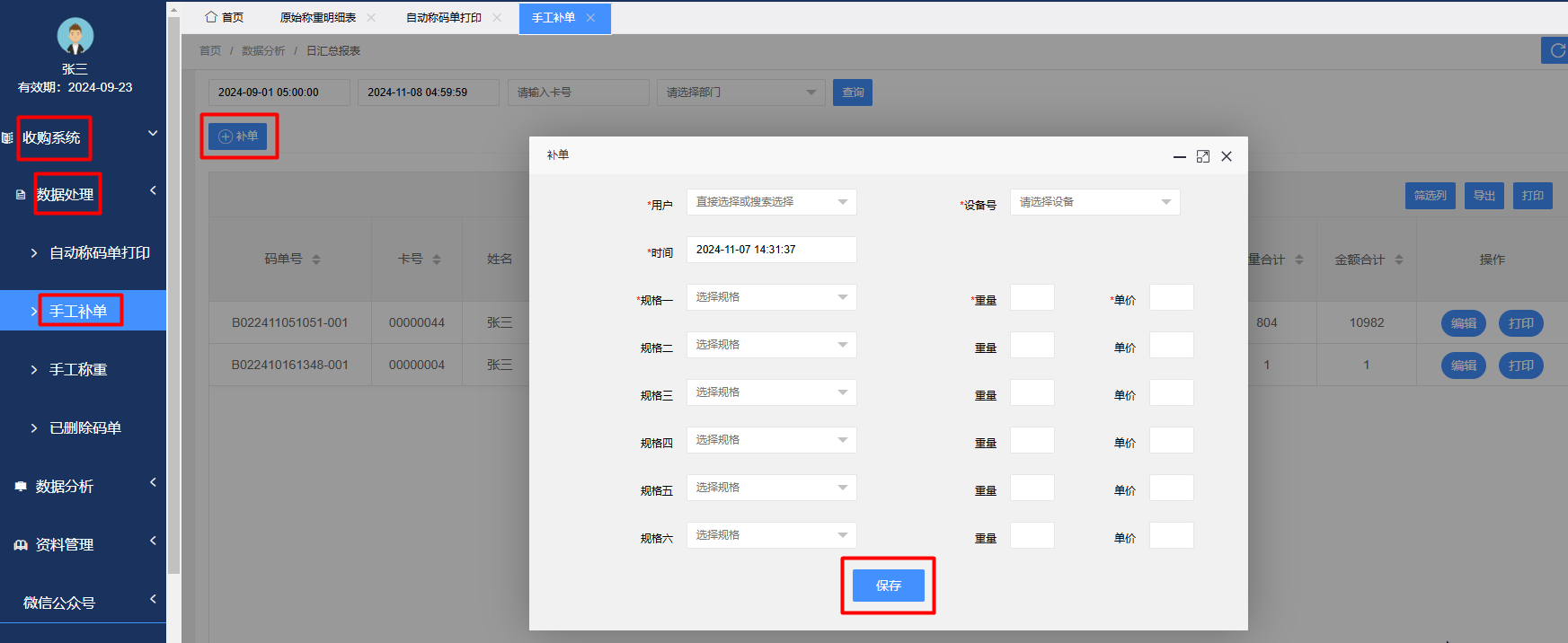Open the 规格四 dropdown
The width and height of the screenshot is (1568, 643).
tap(771, 440)
